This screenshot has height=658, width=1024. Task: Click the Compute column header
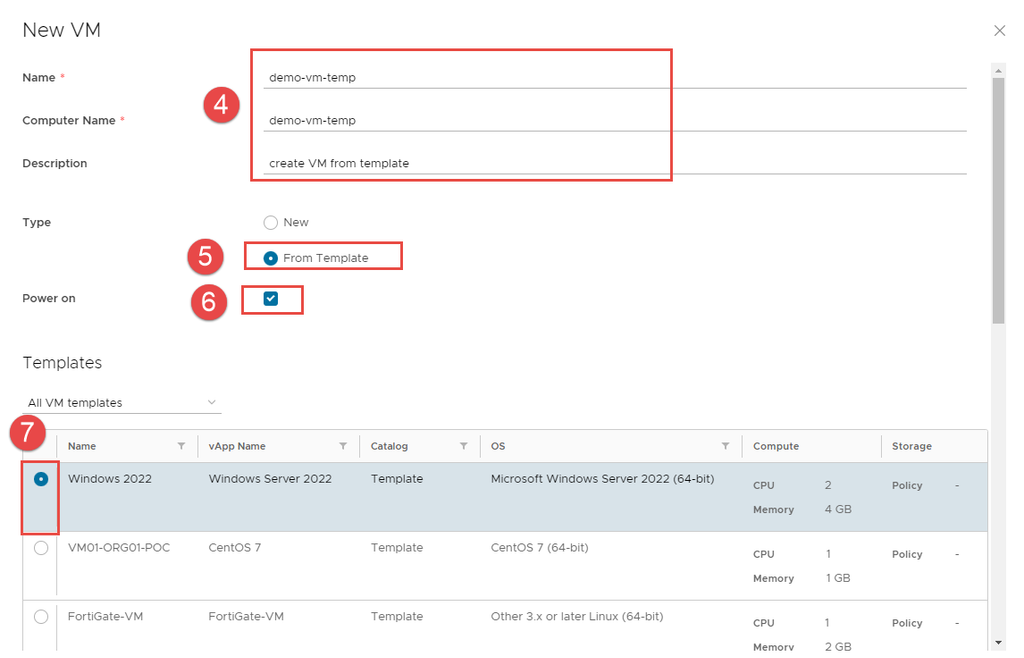pos(773,446)
